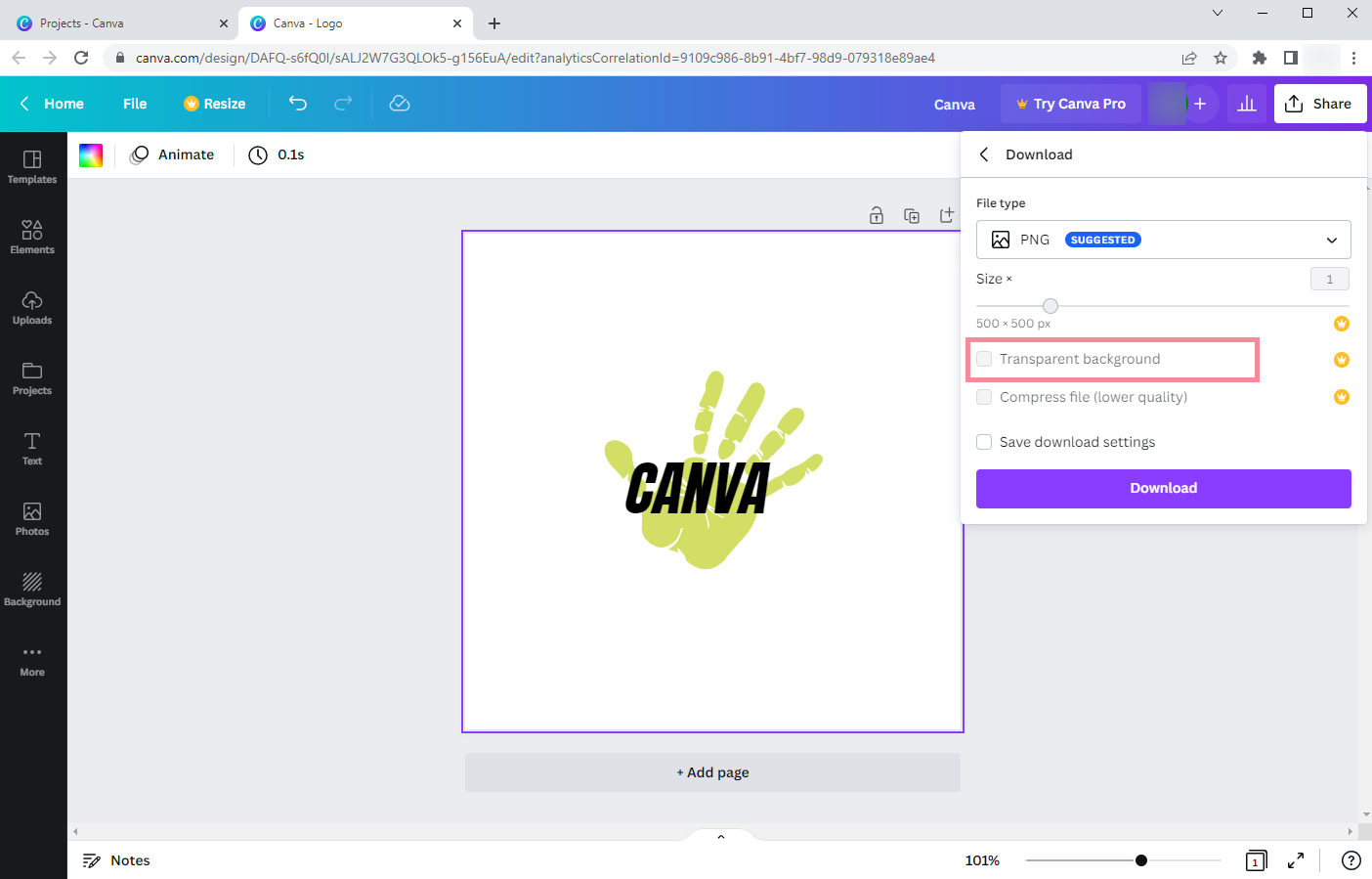The height and width of the screenshot is (879, 1372).
Task: Check Save download settings
Action: click(984, 442)
